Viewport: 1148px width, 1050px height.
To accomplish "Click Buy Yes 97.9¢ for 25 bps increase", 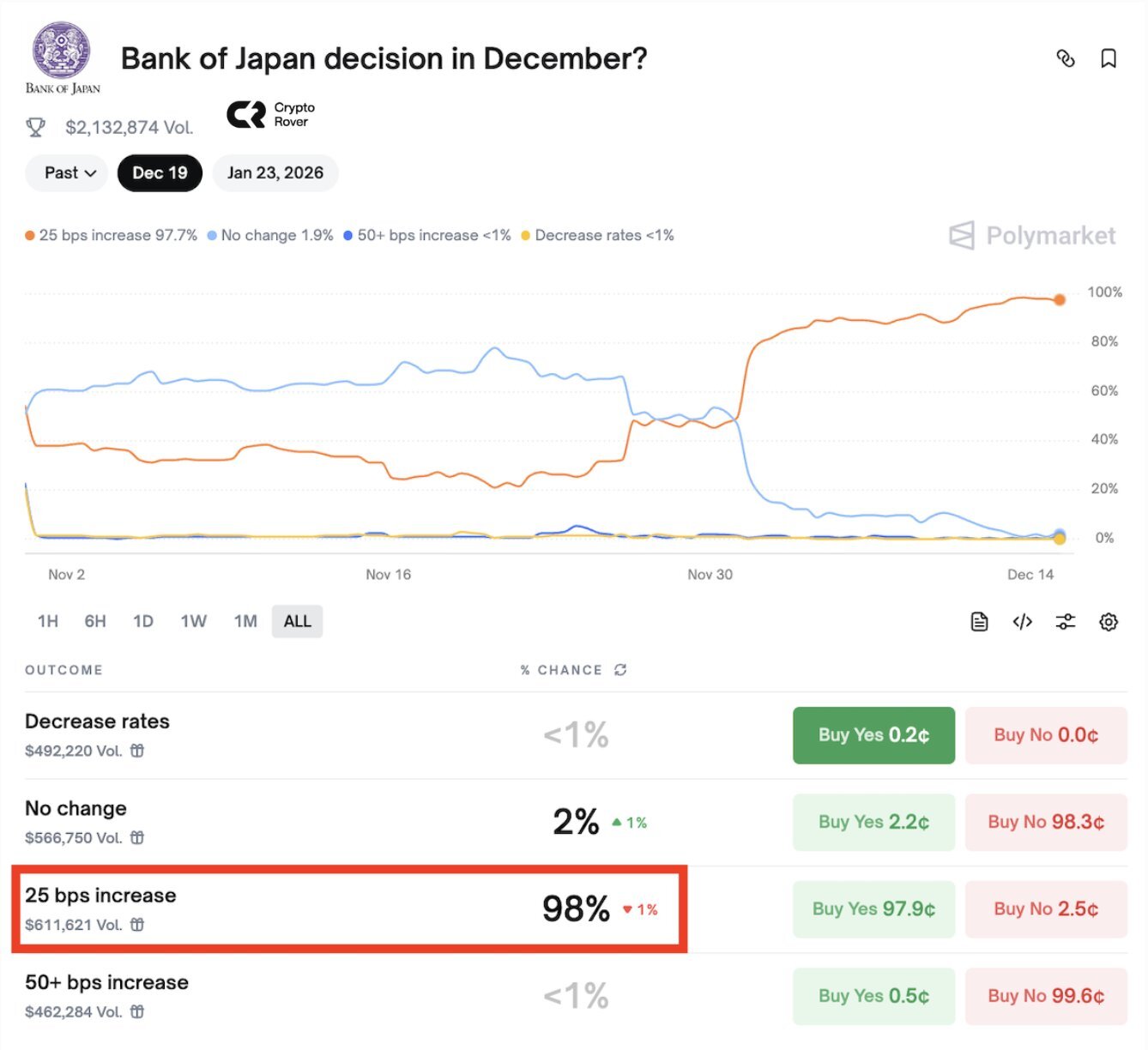I will click(873, 908).
